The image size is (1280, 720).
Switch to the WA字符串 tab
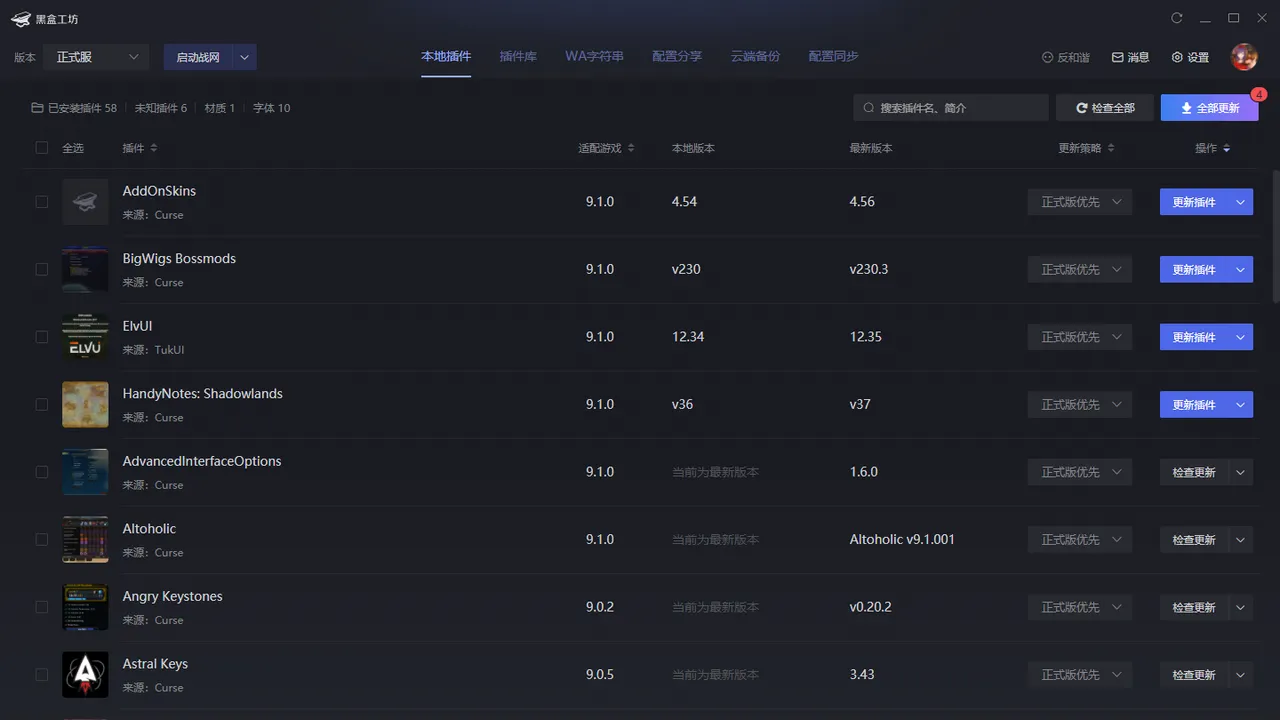(594, 57)
